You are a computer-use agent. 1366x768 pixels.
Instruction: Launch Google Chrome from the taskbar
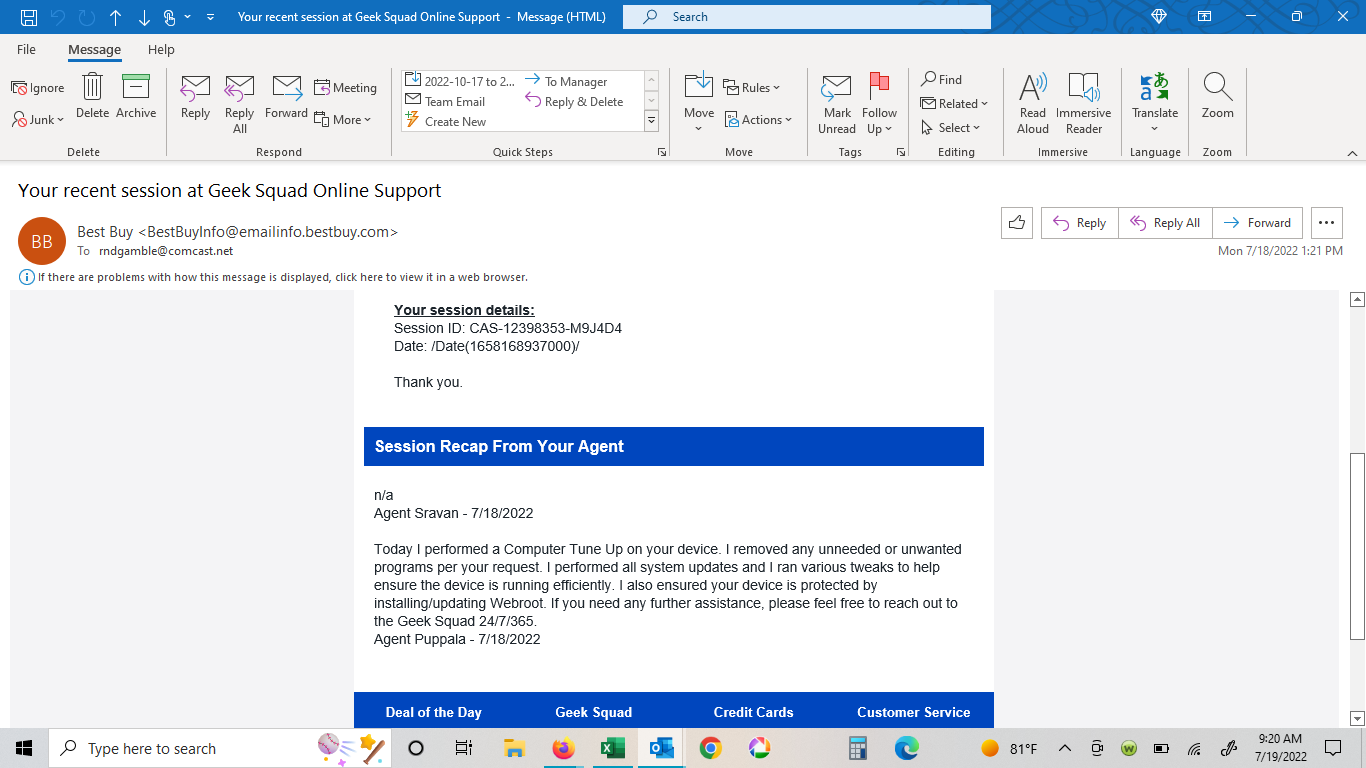point(708,747)
